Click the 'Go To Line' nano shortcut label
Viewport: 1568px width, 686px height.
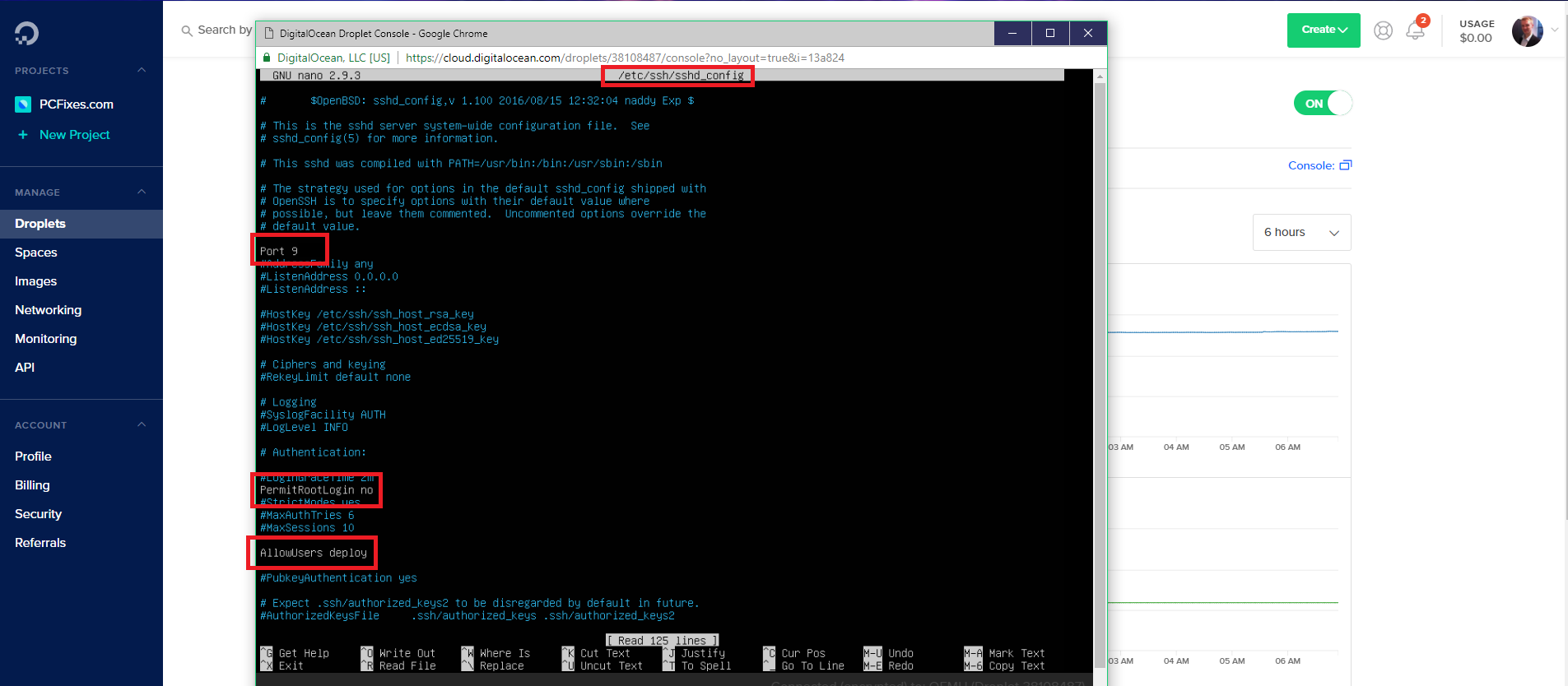[x=813, y=666]
